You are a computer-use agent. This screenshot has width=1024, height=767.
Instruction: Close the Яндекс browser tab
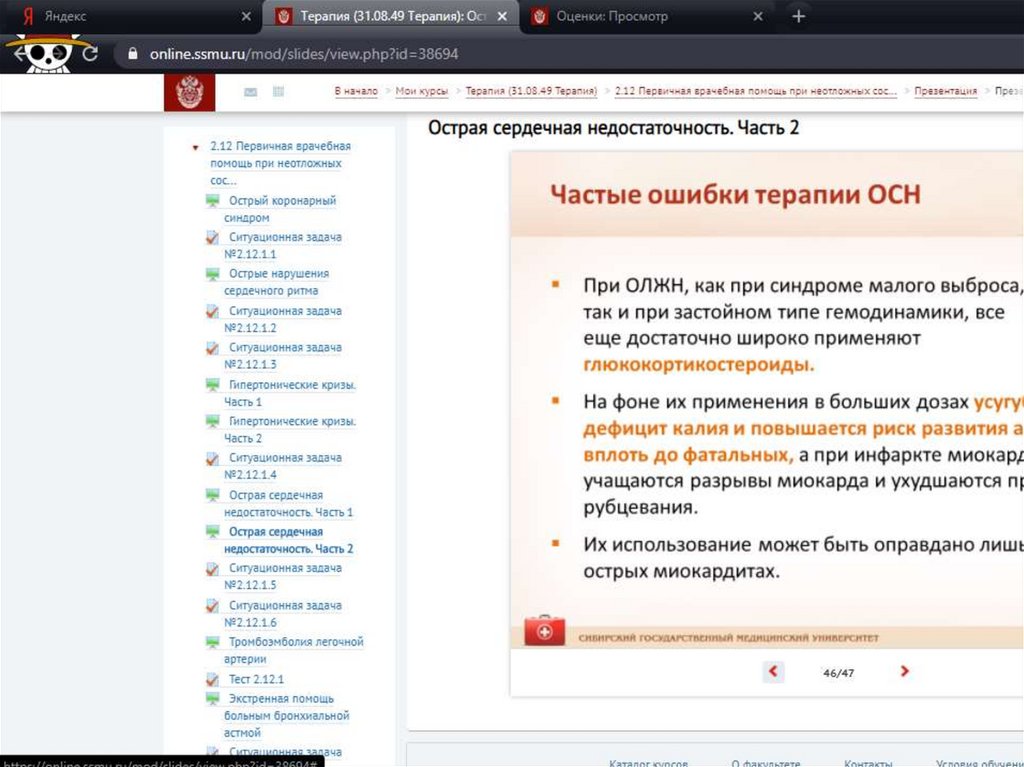coord(246,16)
